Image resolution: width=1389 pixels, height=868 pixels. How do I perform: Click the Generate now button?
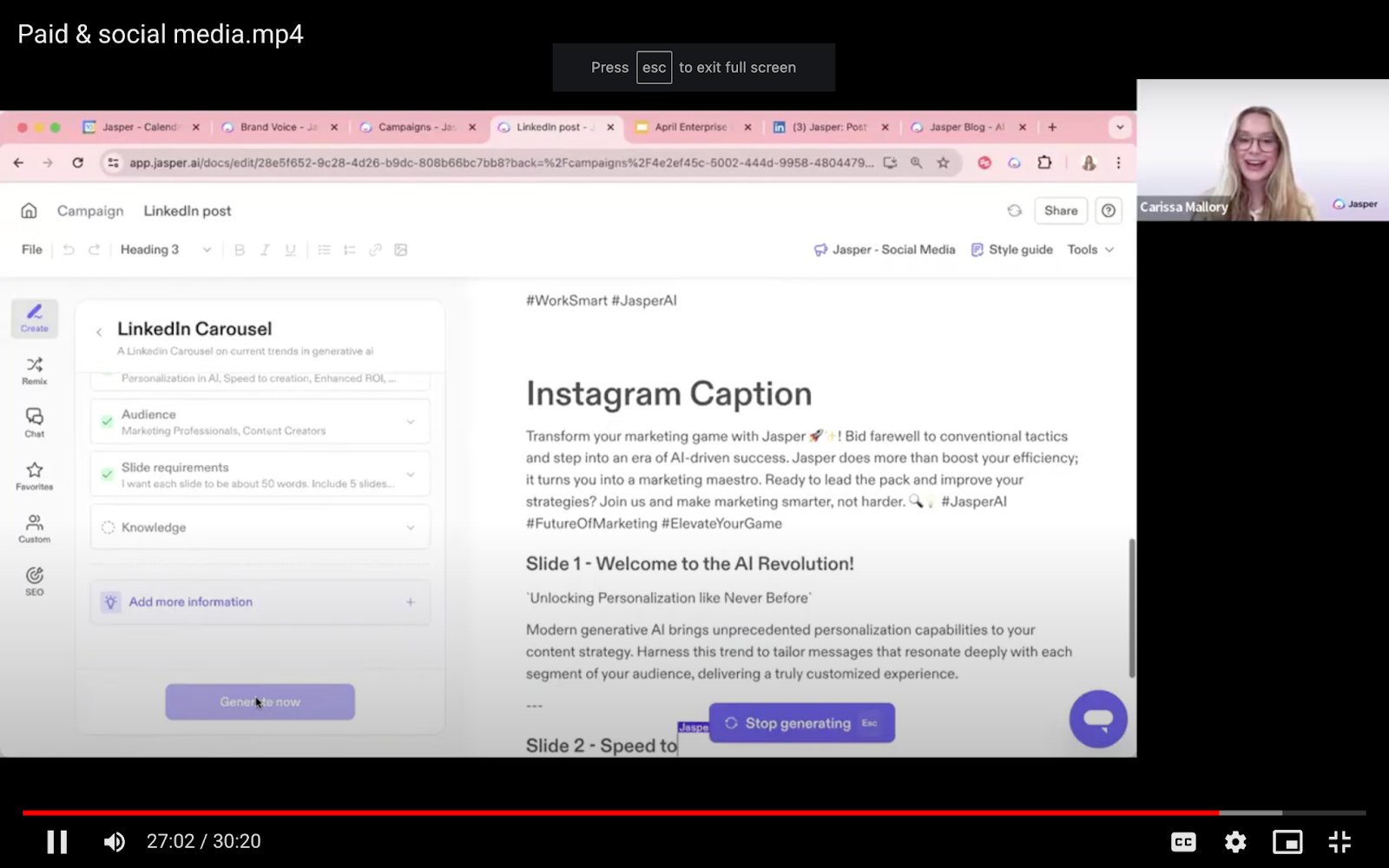tap(260, 701)
